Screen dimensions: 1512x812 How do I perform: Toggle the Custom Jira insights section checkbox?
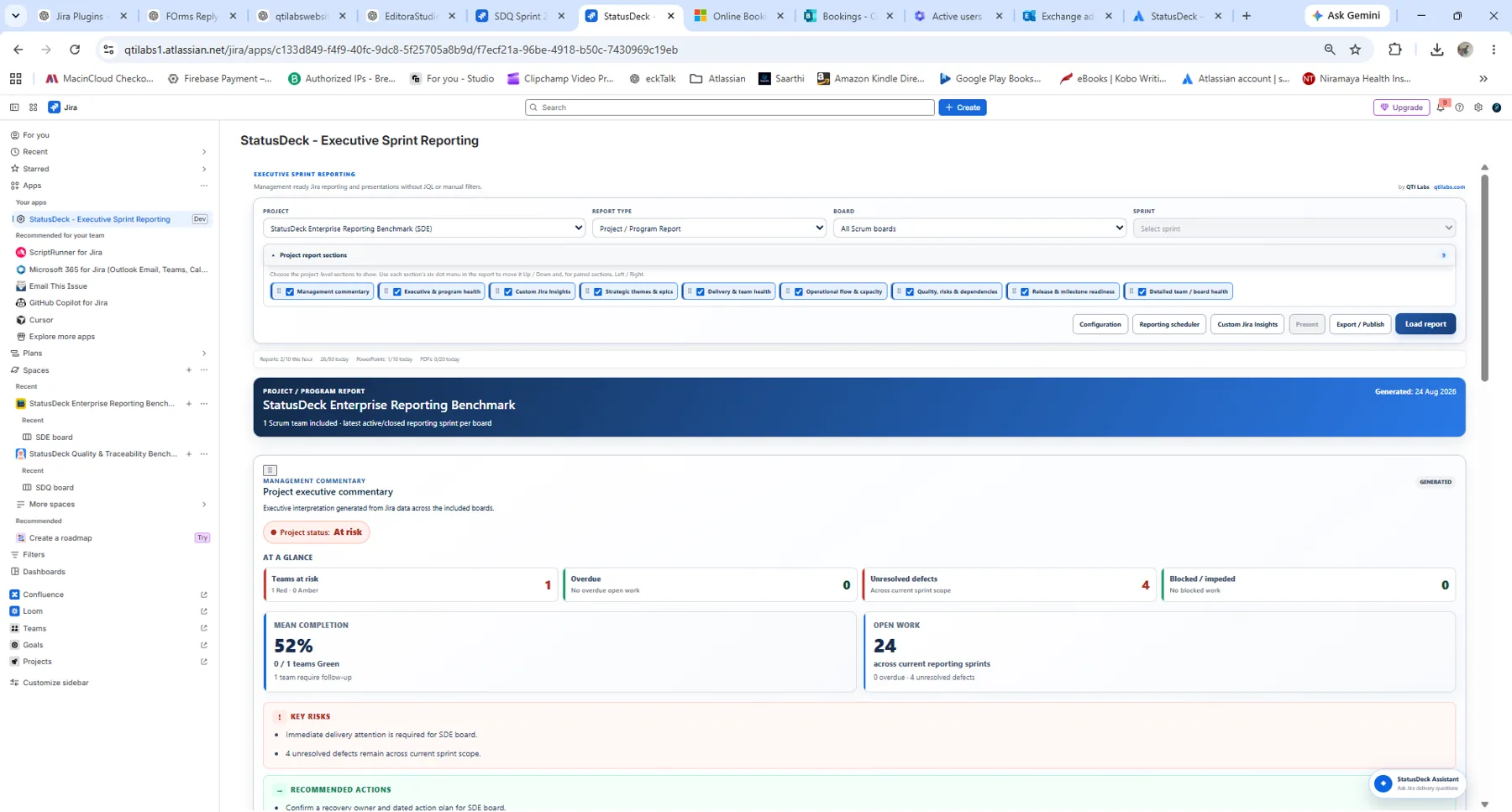coord(508,291)
